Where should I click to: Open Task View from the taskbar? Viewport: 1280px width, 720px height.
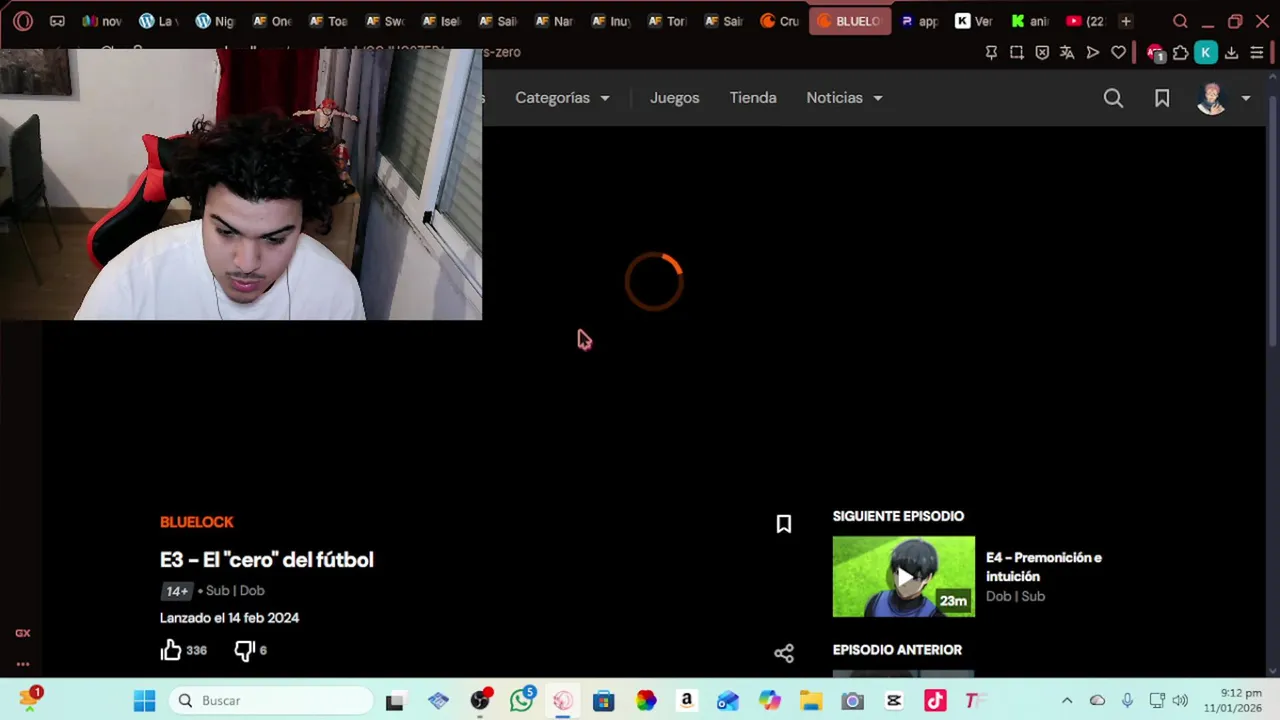395,701
